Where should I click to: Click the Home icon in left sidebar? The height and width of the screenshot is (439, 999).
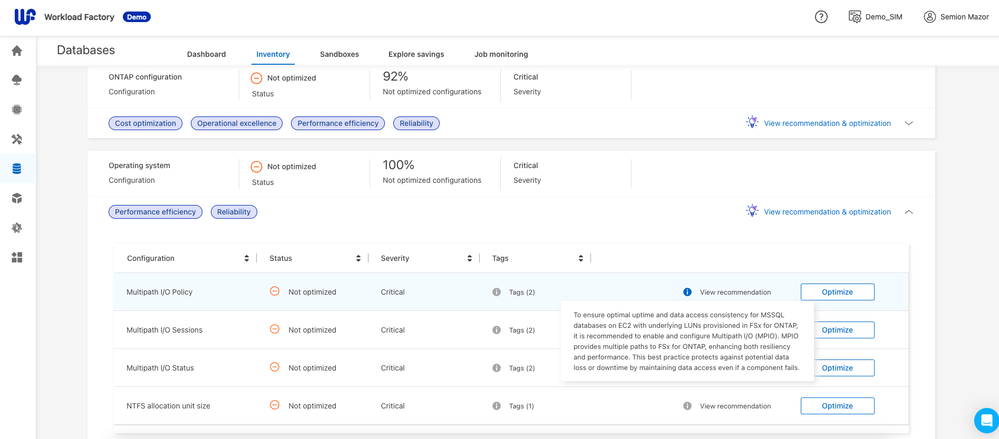(x=17, y=50)
